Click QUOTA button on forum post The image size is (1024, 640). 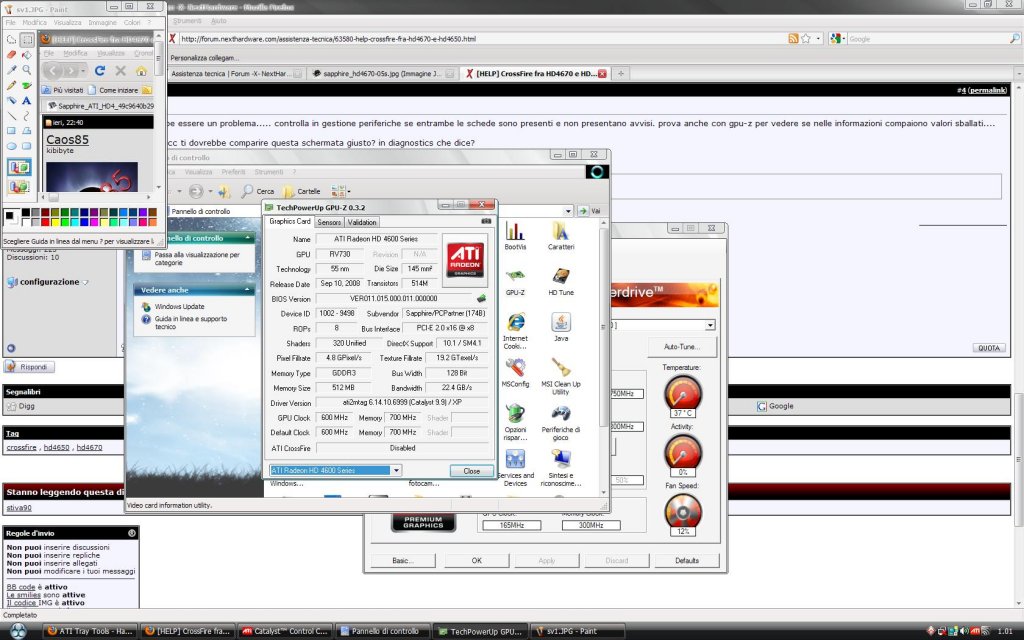click(x=988, y=348)
